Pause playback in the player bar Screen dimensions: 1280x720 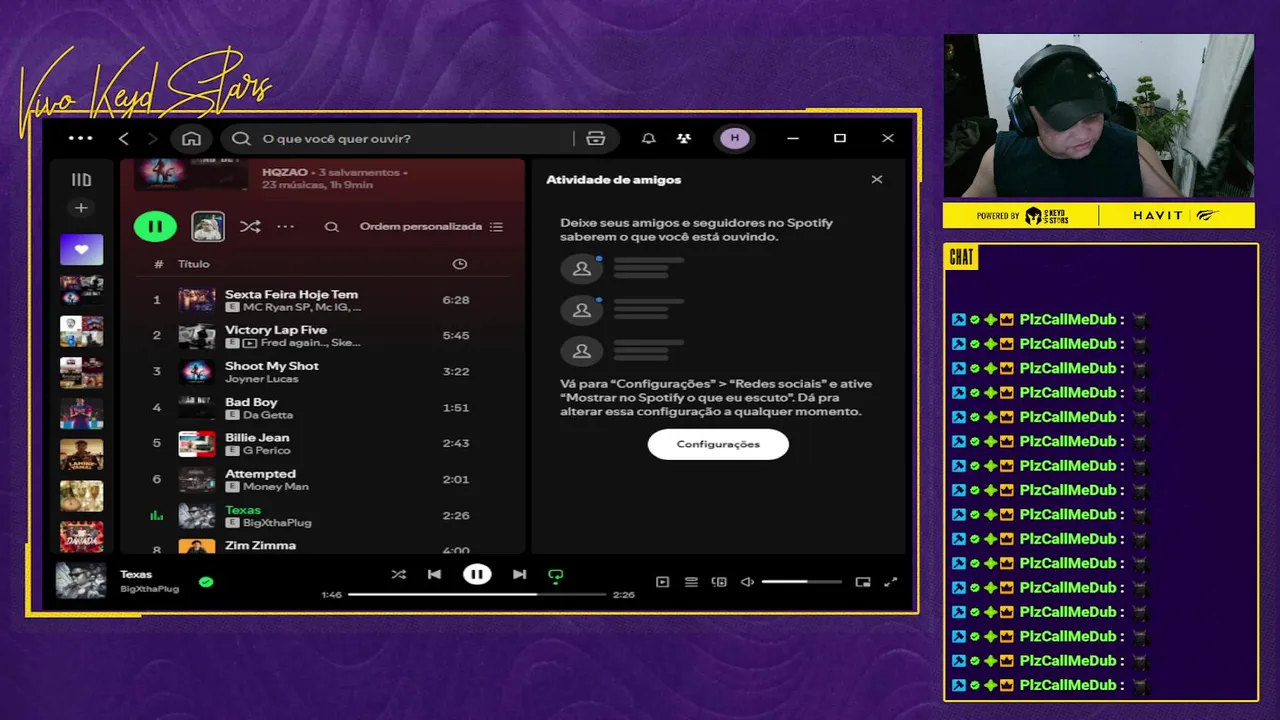[477, 574]
